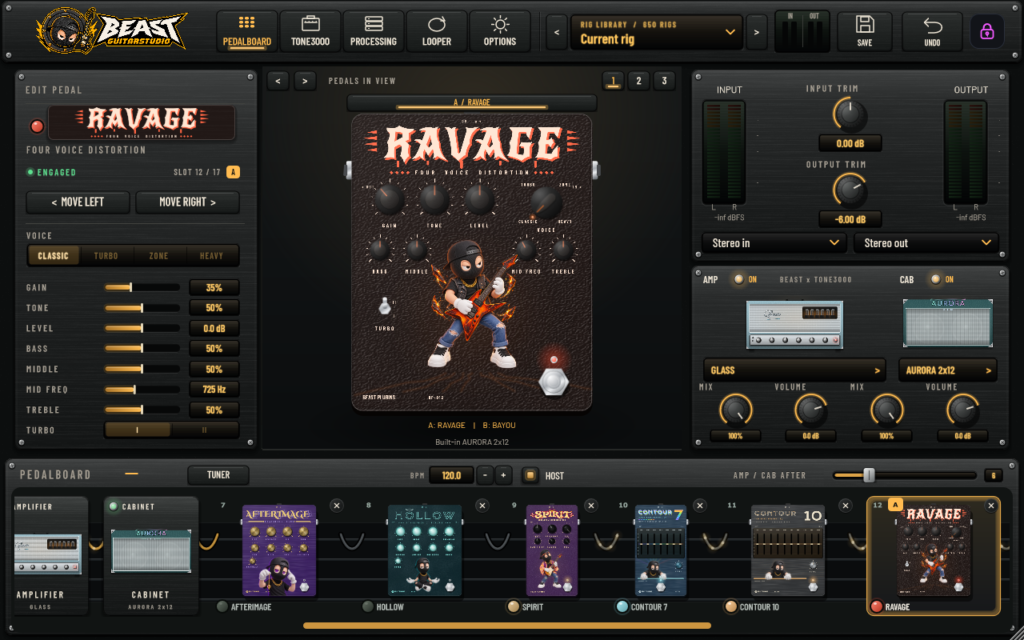Remove the Contour 7 pedal

tap(700, 505)
